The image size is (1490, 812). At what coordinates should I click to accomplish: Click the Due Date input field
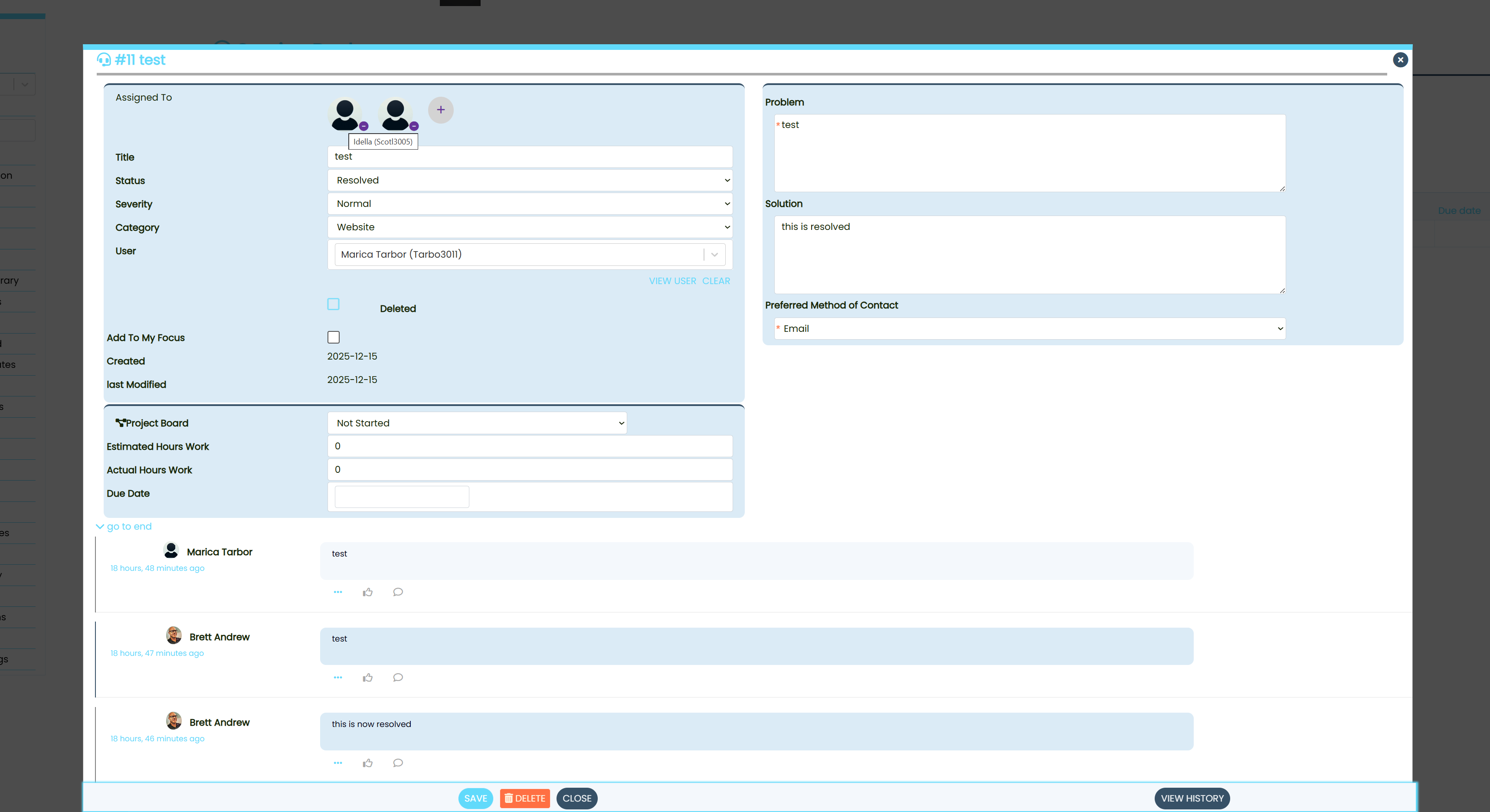(x=401, y=497)
